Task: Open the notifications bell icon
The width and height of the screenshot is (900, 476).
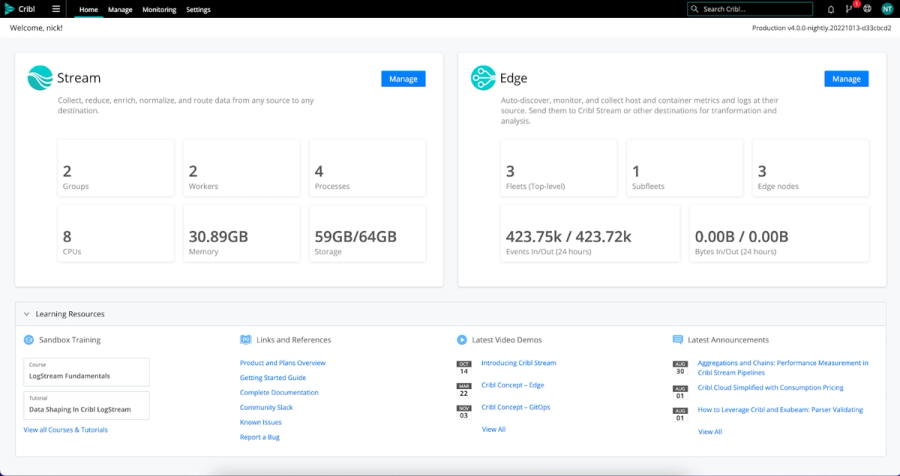Action: click(831, 9)
